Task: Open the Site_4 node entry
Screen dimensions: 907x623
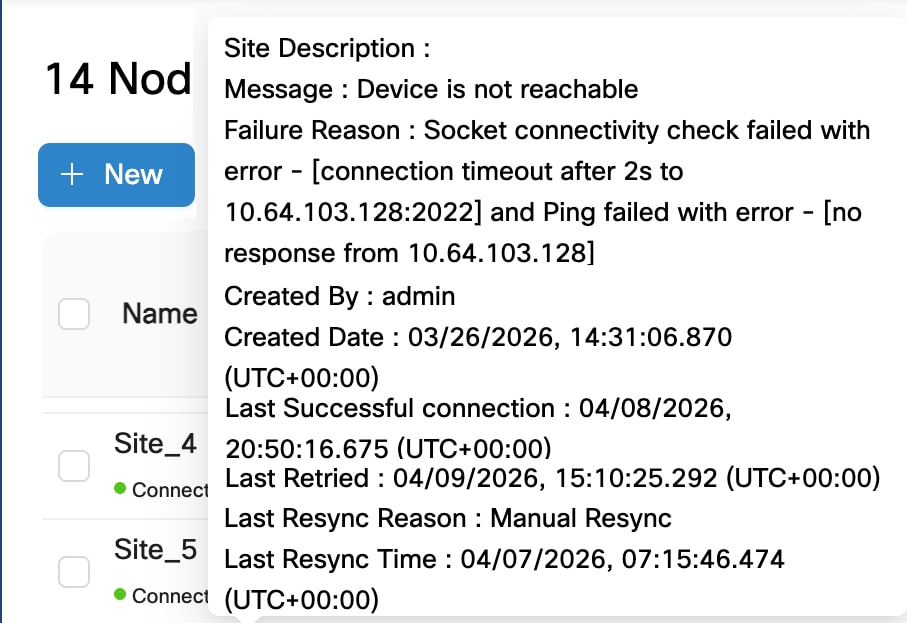Action: 155,444
